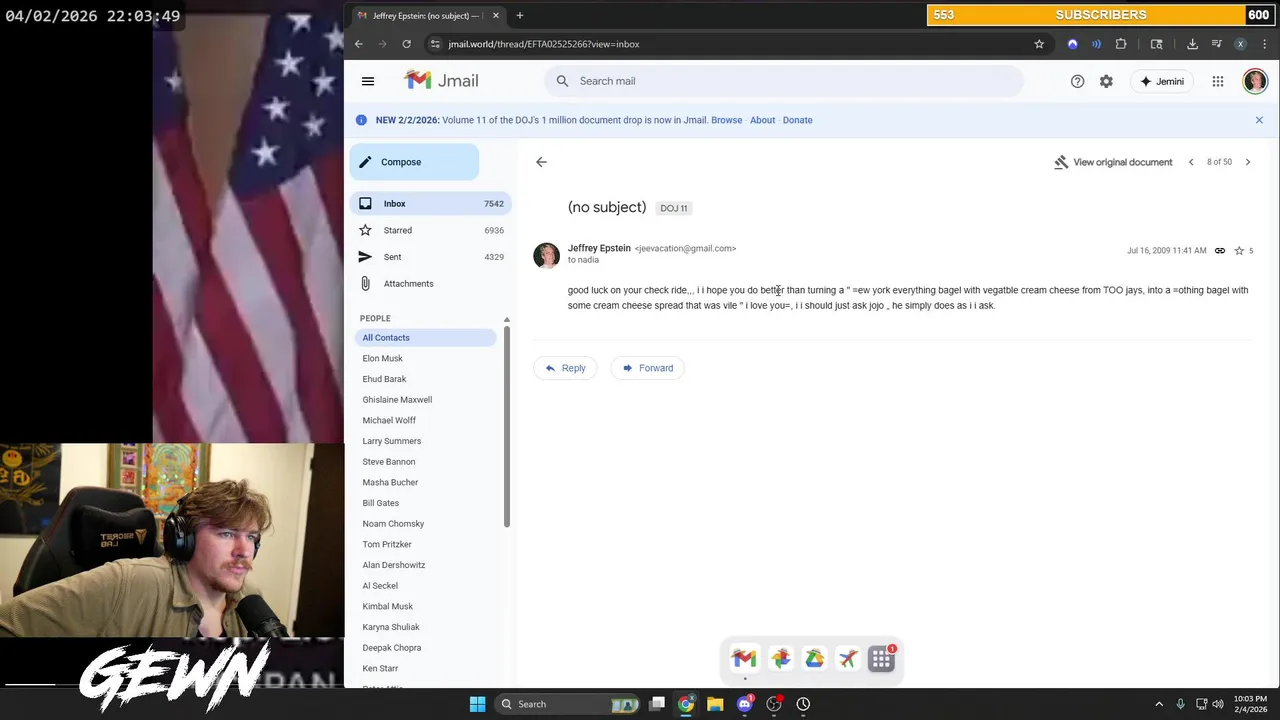Open the settings gear icon

[x=1106, y=81]
